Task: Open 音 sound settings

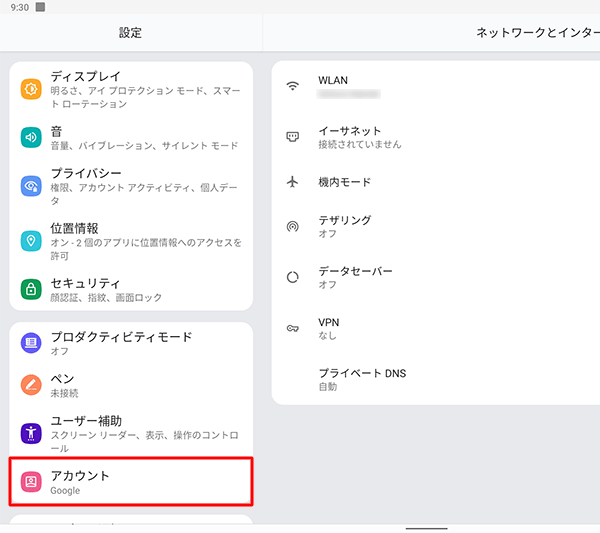Action: (131, 137)
